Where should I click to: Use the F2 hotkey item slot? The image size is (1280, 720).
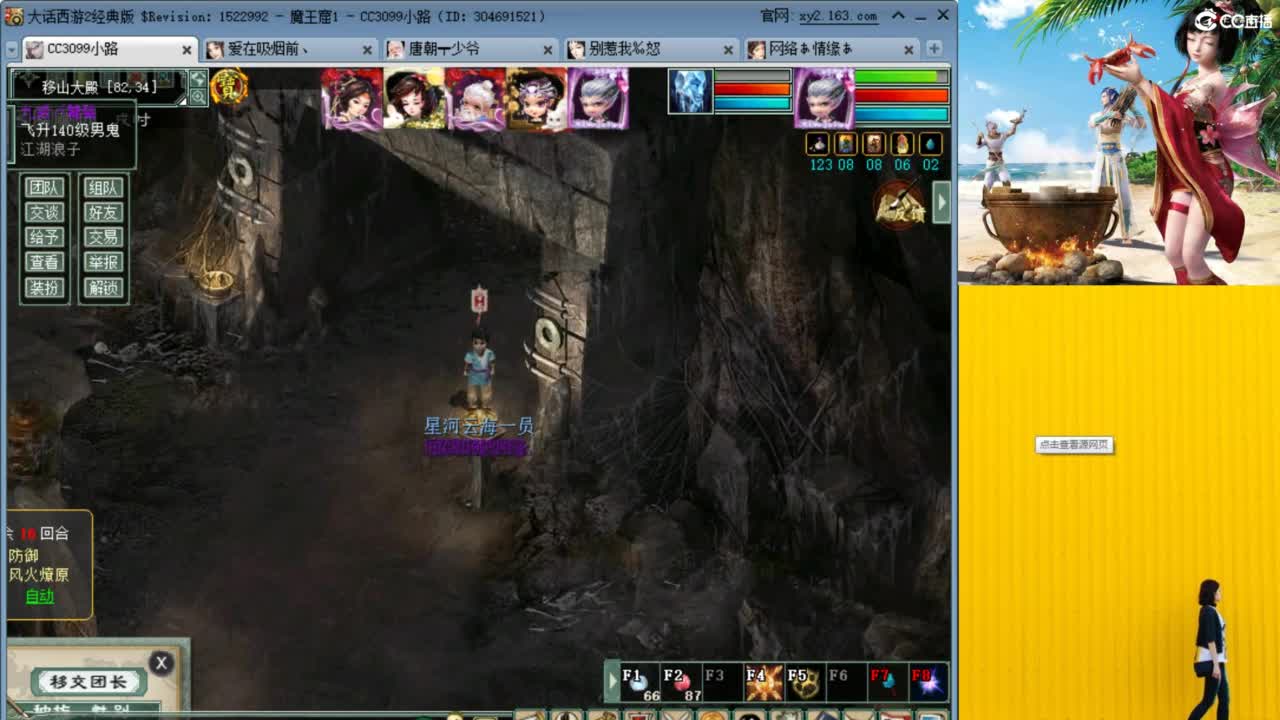click(681, 682)
